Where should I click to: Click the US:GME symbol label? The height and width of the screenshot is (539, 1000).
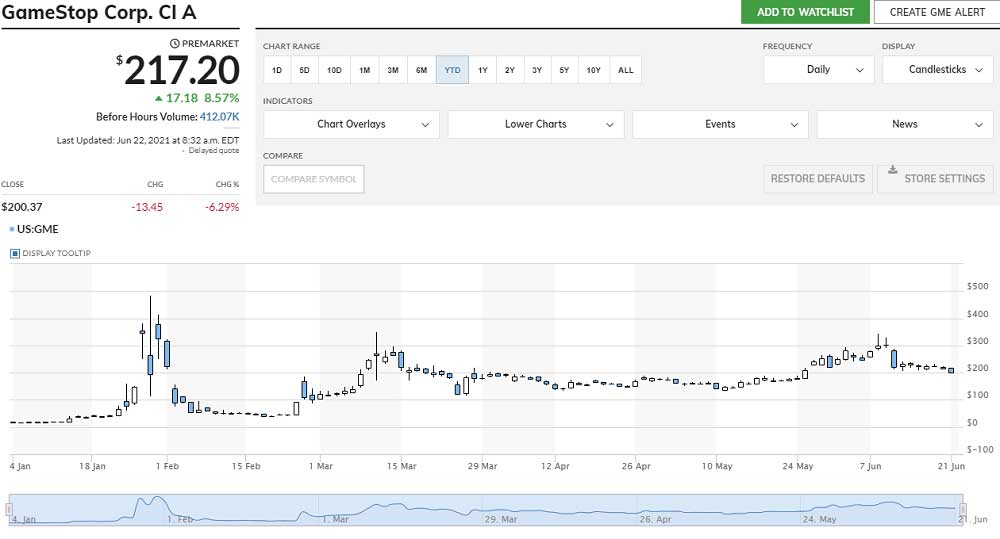[x=38, y=229]
